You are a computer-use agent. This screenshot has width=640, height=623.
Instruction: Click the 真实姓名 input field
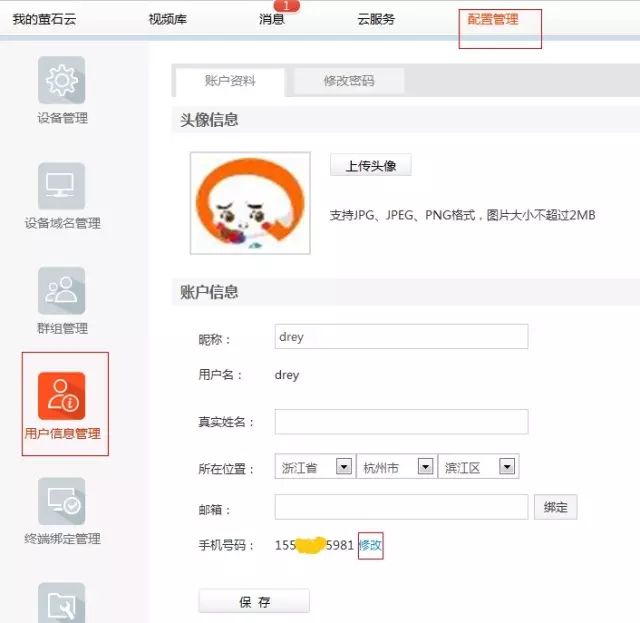click(401, 422)
